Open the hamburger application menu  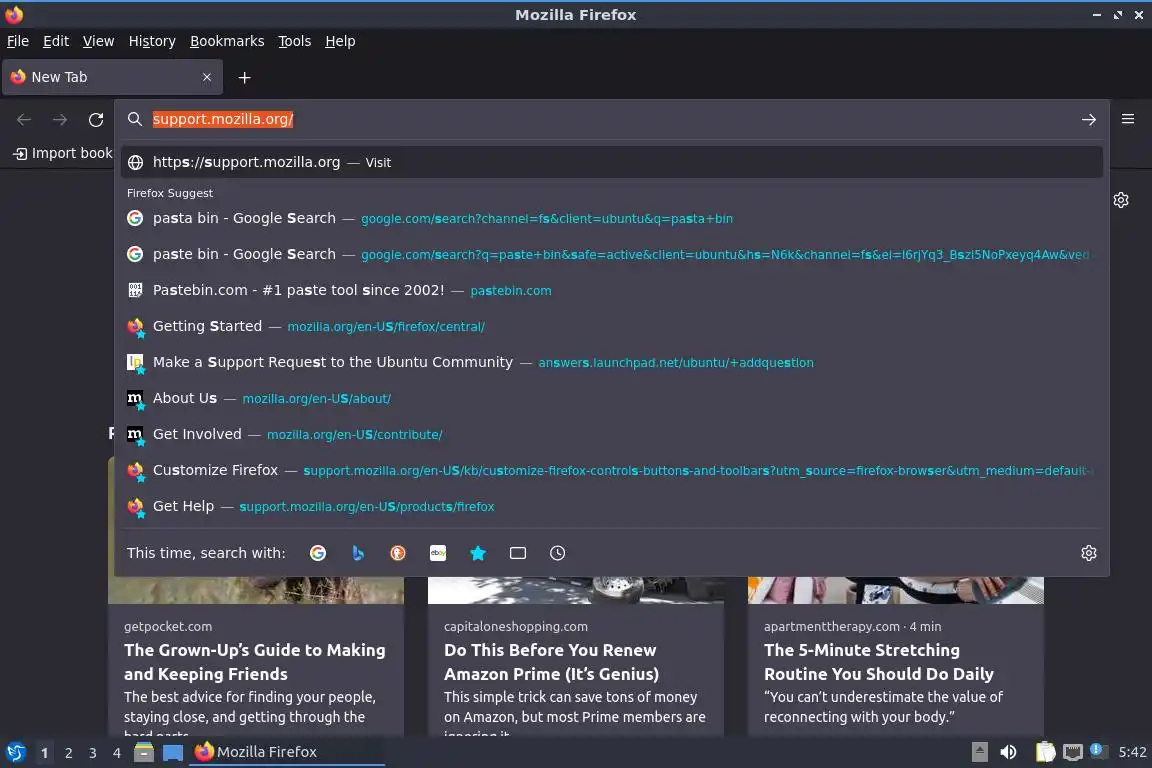pos(1128,119)
